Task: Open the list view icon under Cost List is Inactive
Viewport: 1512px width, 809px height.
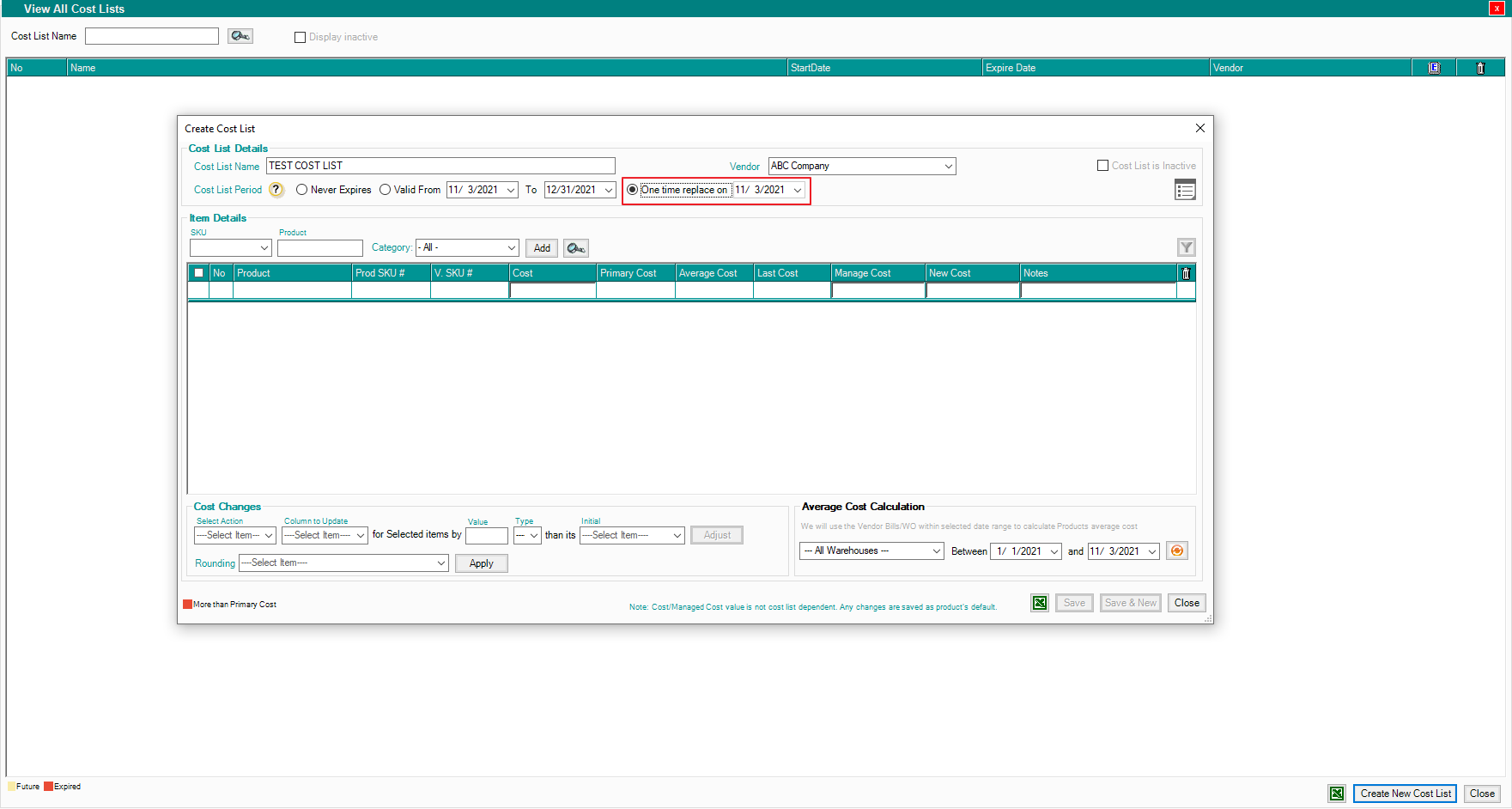Action: pos(1185,191)
